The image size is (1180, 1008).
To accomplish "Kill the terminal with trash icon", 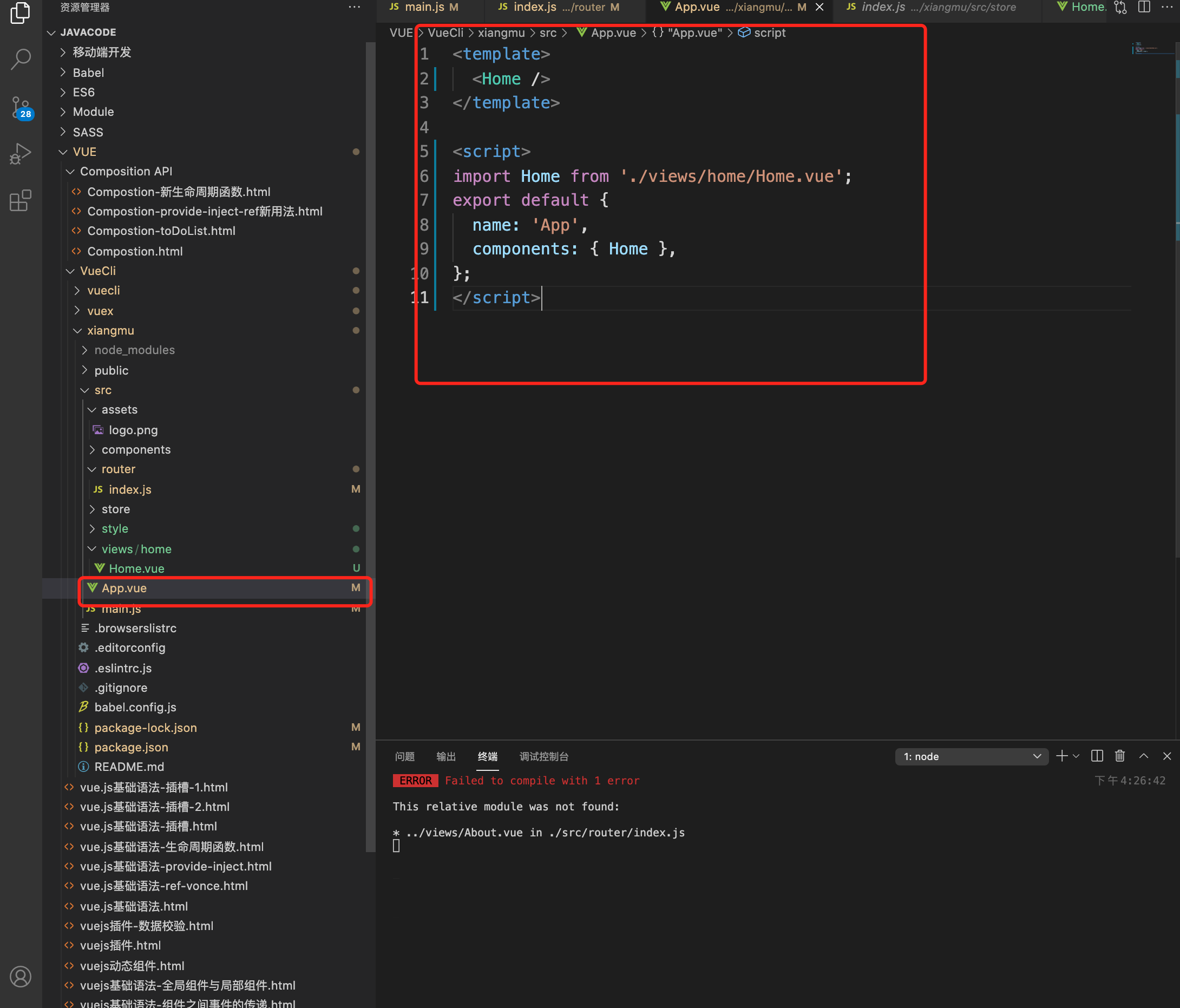I will click(1119, 756).
